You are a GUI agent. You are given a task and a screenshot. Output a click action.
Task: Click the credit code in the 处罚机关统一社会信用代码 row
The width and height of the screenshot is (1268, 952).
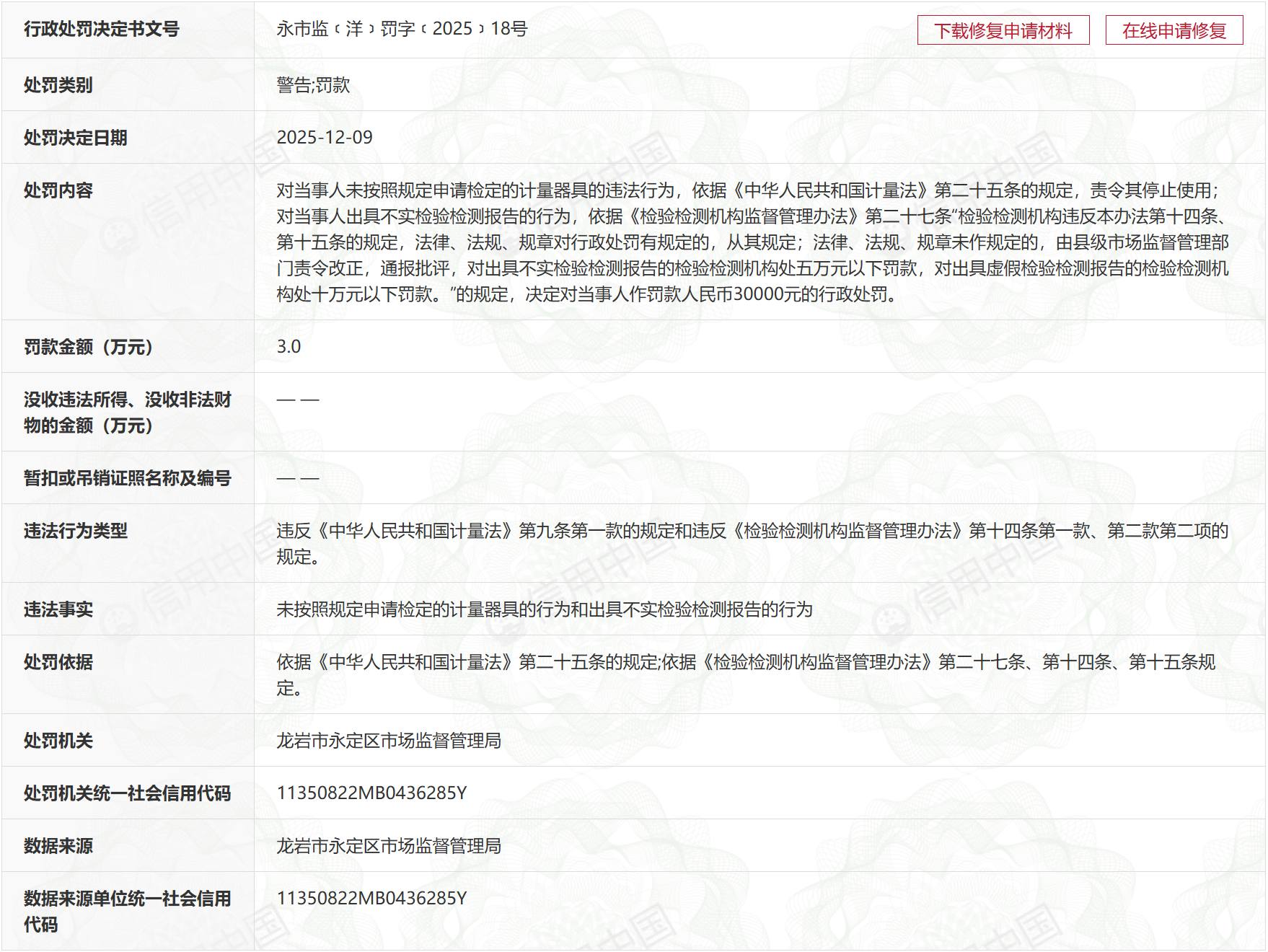click(371, 793)
